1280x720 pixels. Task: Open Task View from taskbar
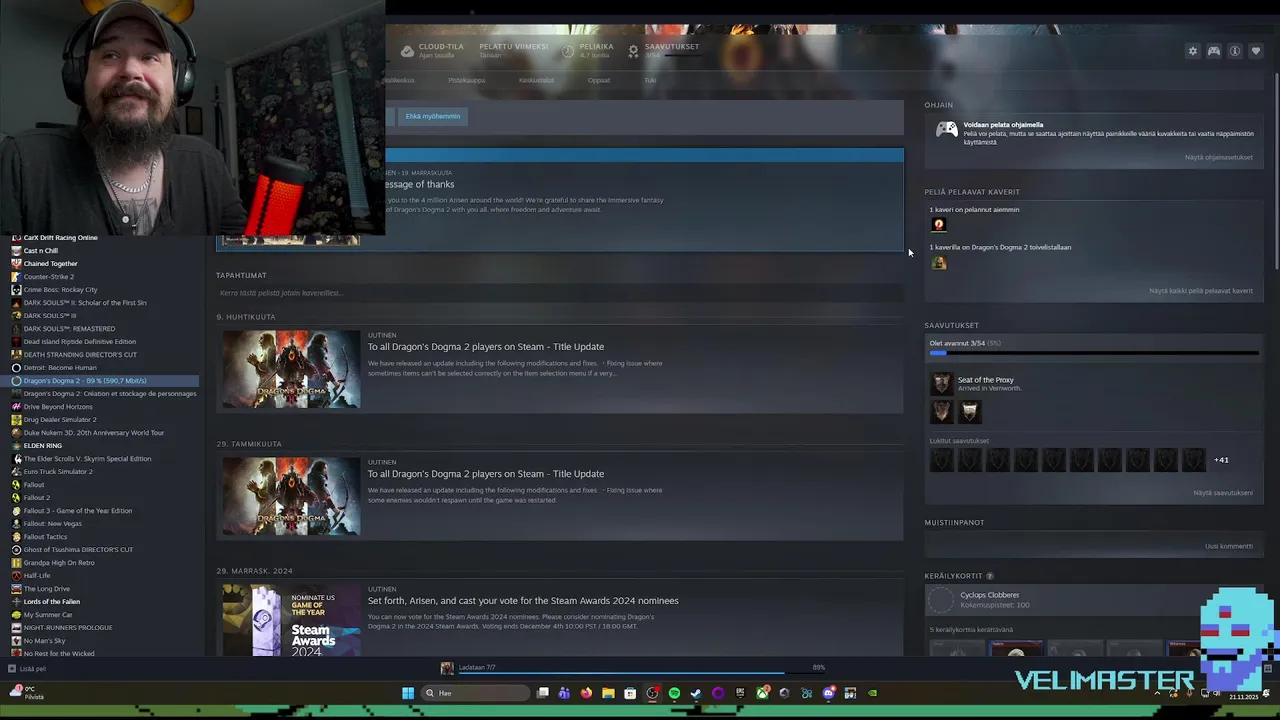tap(542, 693)
